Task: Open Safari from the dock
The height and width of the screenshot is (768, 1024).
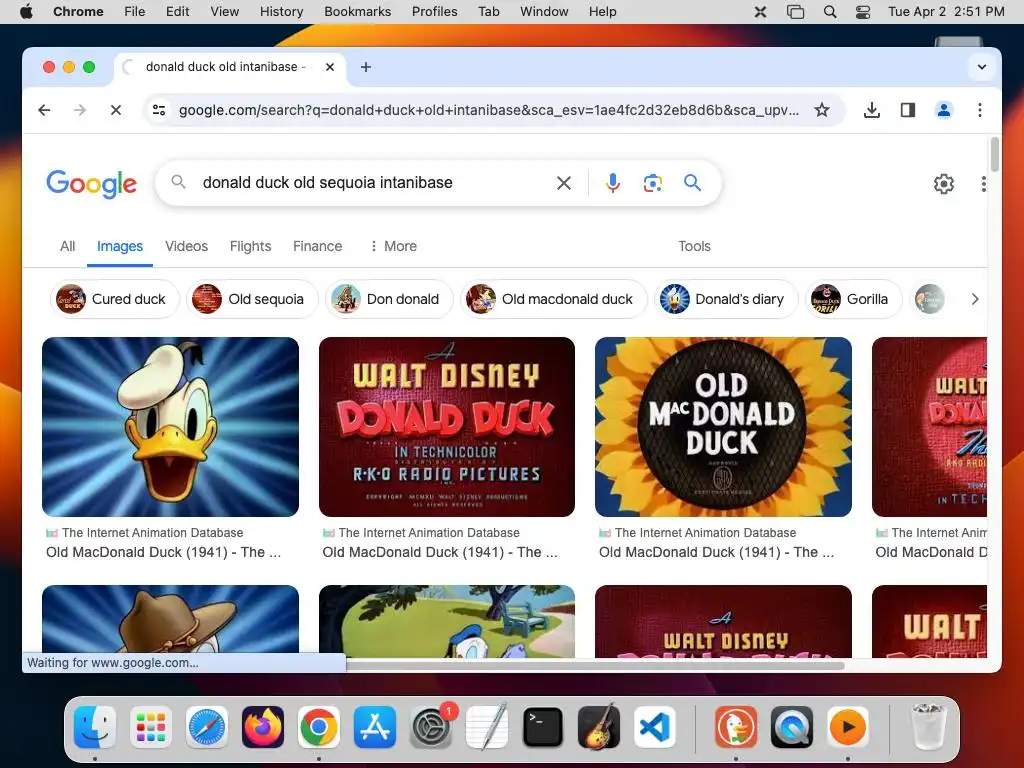Action: coord(207,727)
